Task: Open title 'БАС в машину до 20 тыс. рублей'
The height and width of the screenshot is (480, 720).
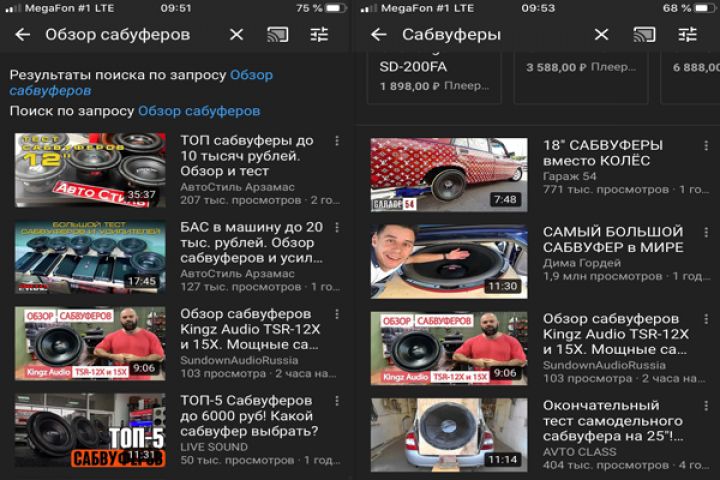Action: click(x=252, y=243)
